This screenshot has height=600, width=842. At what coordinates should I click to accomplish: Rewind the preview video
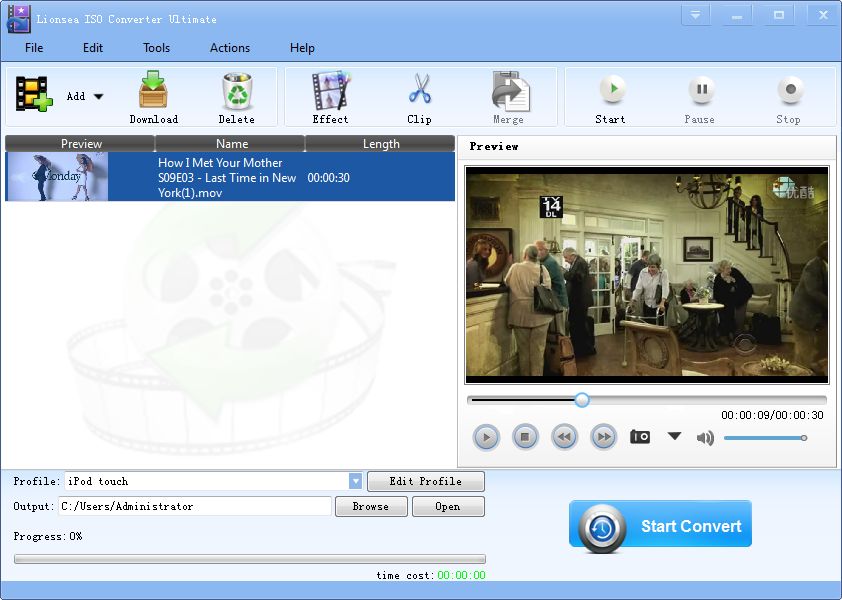pos(564,437)
